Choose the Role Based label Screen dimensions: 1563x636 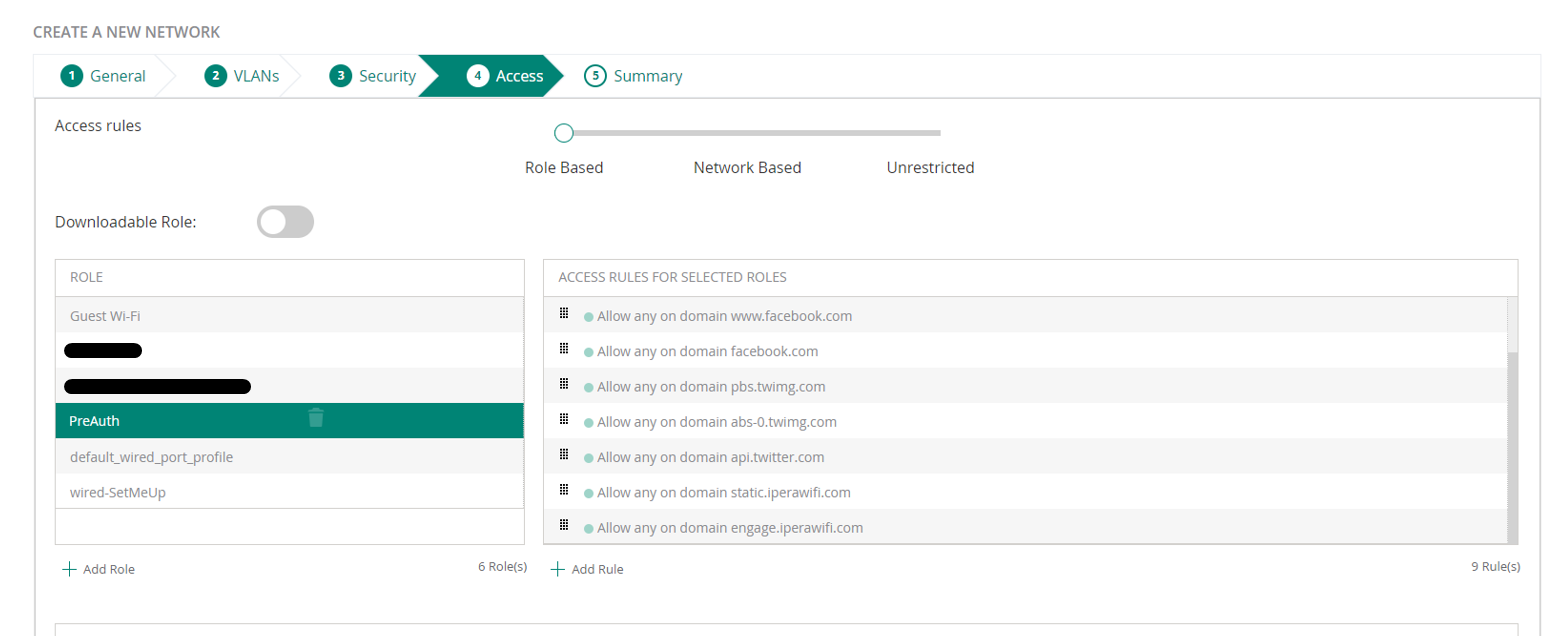[x=564, y=168]
